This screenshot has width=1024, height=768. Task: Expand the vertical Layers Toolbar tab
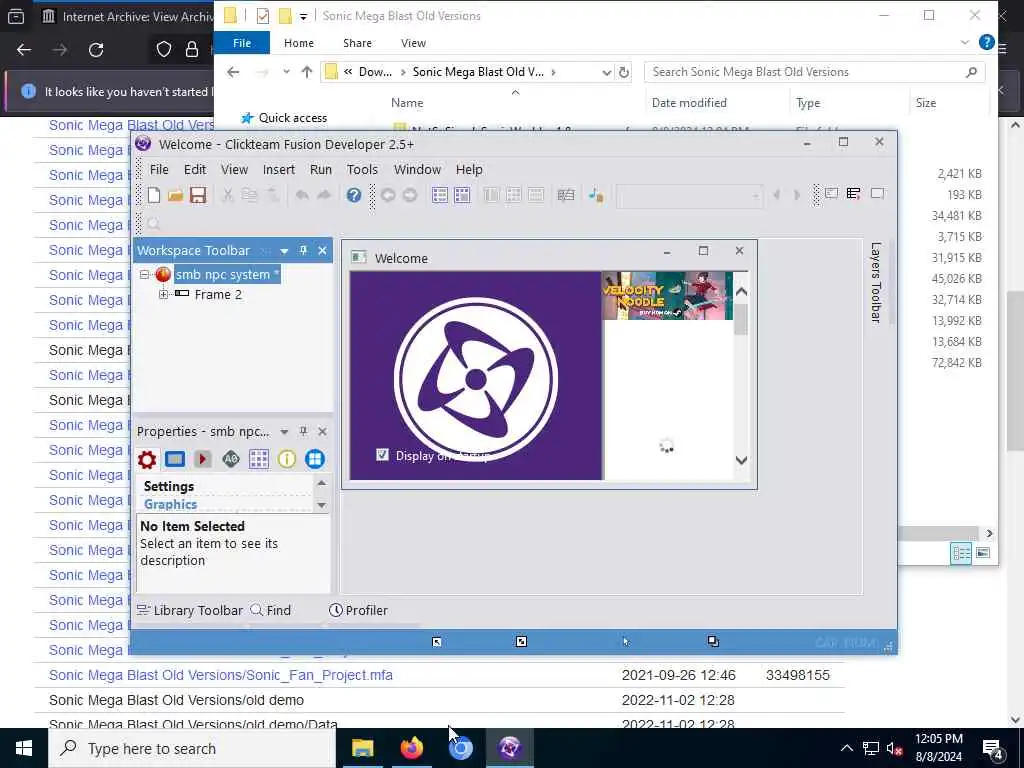876,283
